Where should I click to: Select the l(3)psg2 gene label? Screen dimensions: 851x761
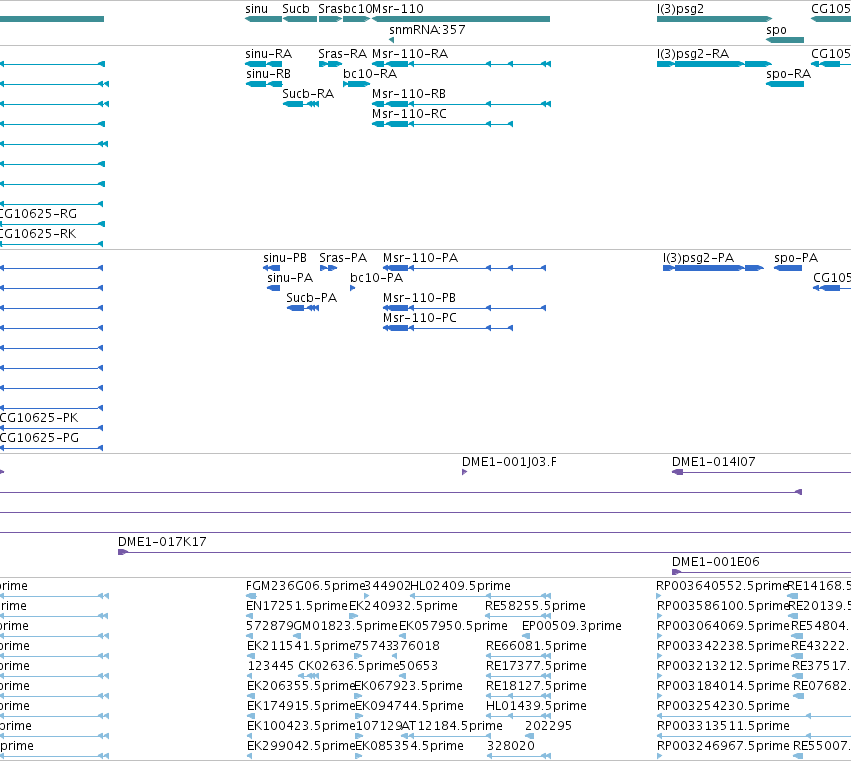(680, 9)
